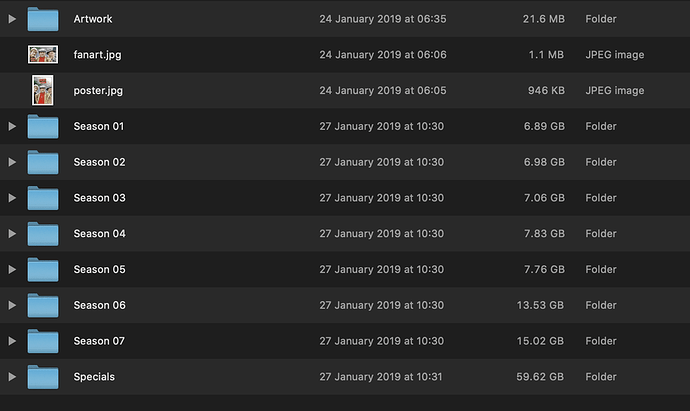
Task: Select the poster.jpg thumbnail
Action: [x=42, y=90]
